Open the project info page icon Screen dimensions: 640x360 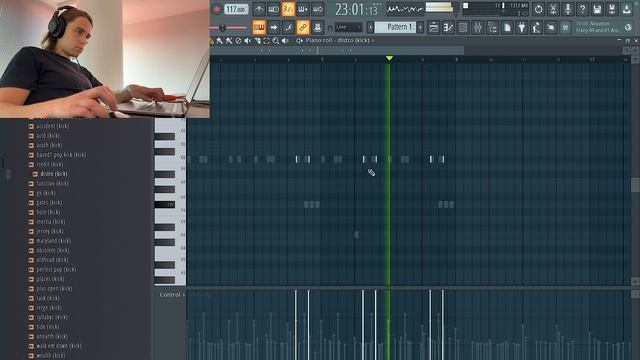[507, 27]
